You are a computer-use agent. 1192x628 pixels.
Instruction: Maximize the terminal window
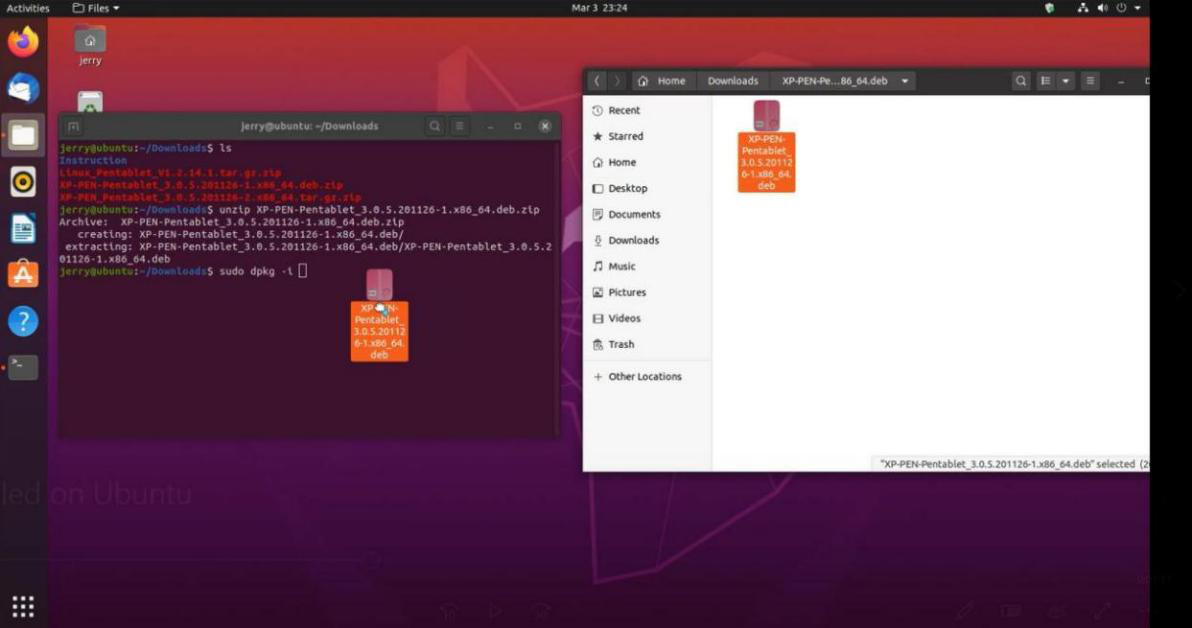[518, 126]
